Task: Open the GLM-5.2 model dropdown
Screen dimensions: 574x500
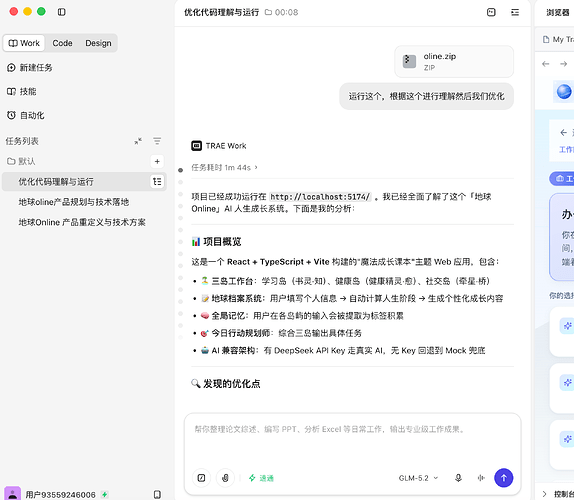Action: click(418, 478)
